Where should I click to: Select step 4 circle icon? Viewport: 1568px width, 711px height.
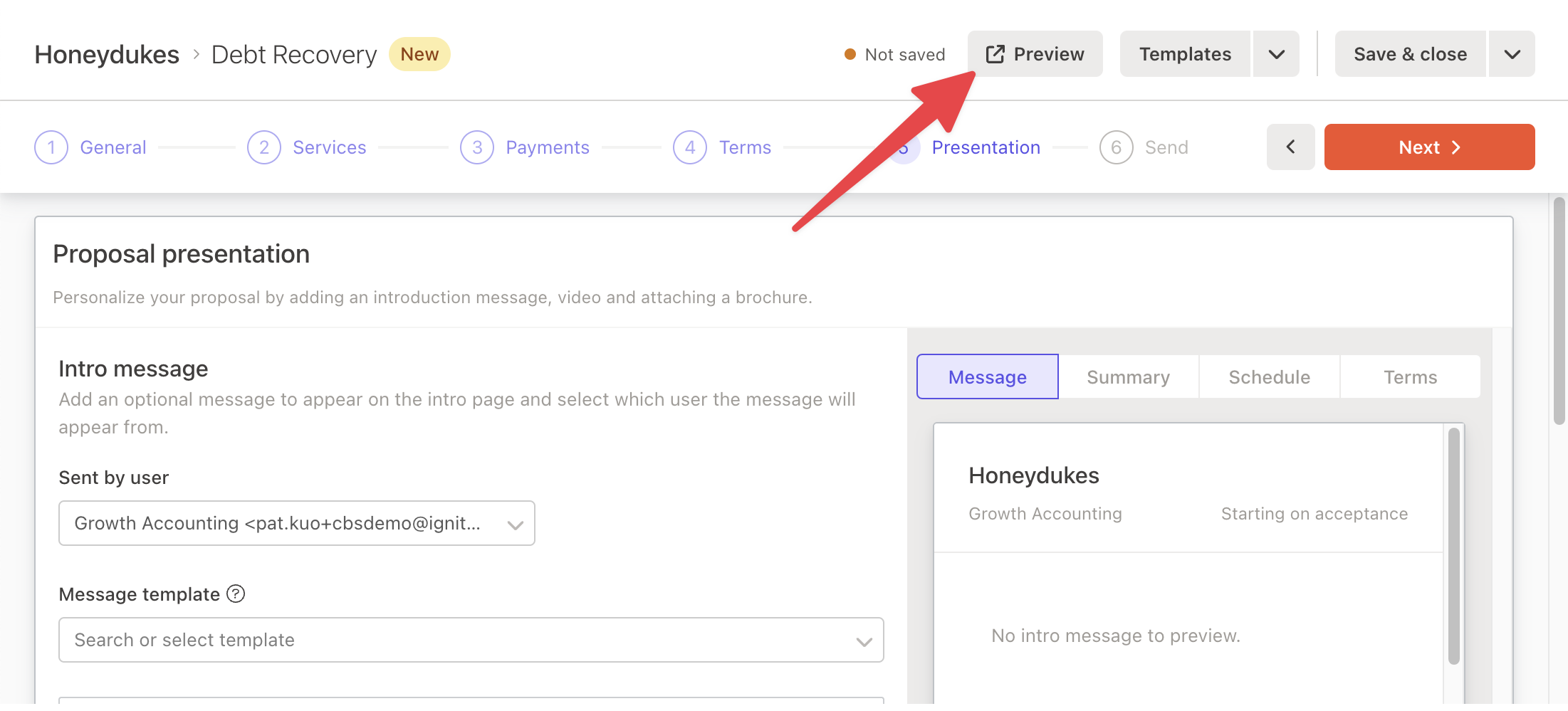pyautogui.click(x=690, y=147)
